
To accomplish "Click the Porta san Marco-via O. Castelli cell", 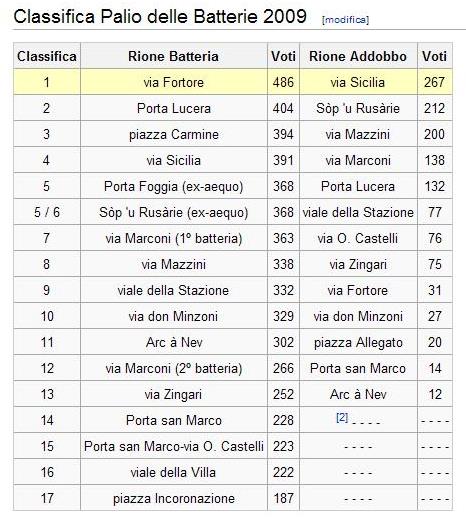I will tap(174, 446).
